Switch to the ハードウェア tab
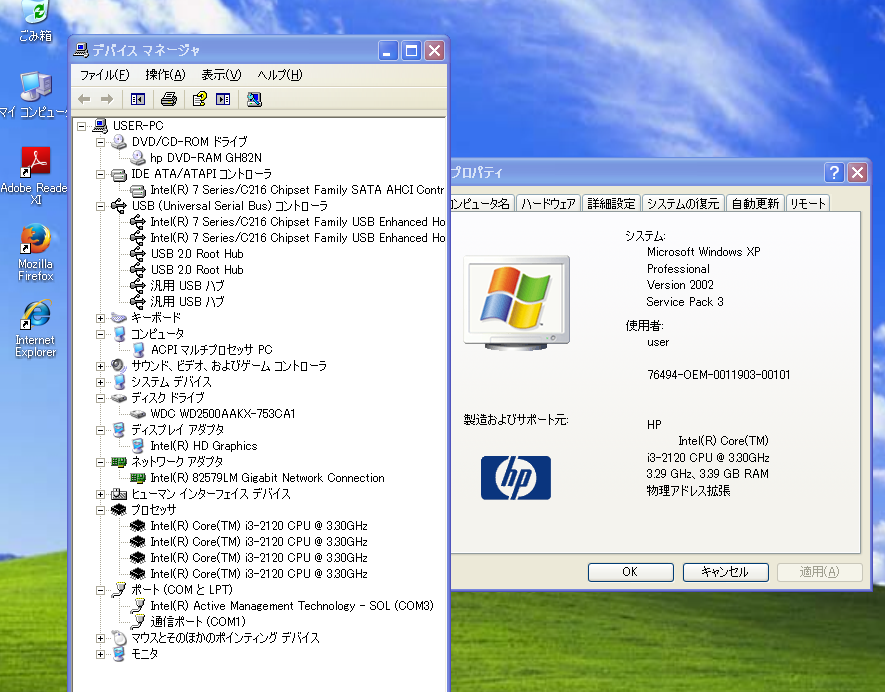Screen dimensions: 885x692 (548, 203)
